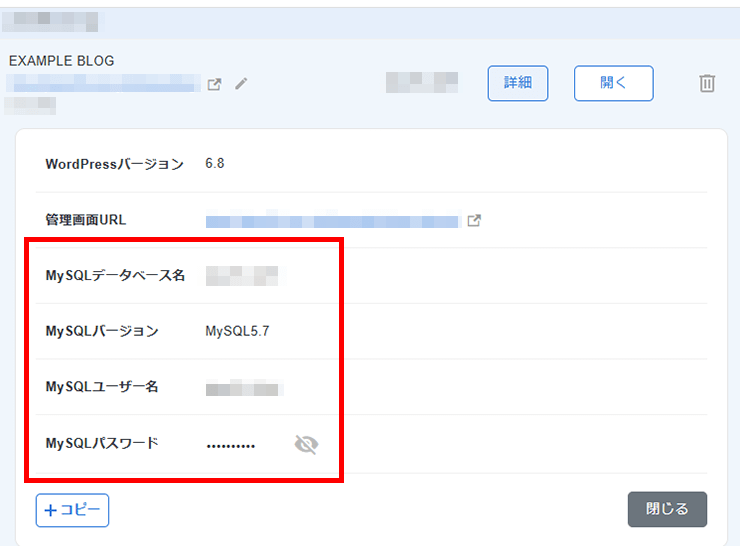Select the EXAMPLE BLOG title text
The width and height of the screenshot is (740, 546).
pos(62,61)
